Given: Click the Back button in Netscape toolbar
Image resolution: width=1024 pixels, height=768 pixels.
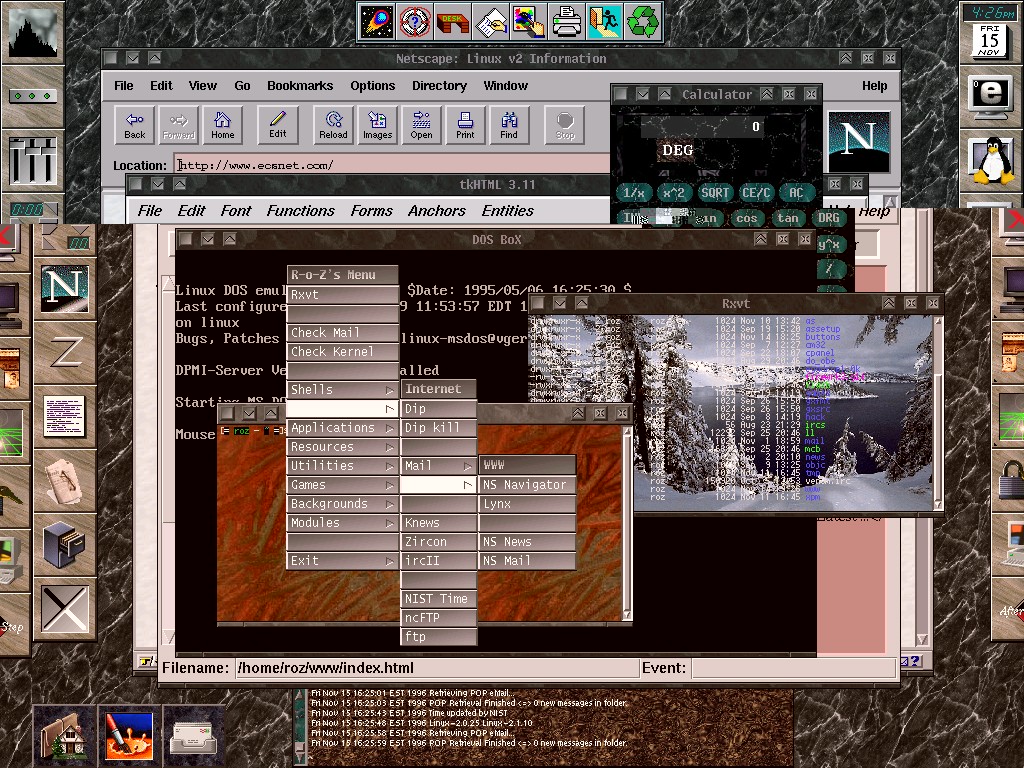Looking at the screenshot, I should (135, 125).
